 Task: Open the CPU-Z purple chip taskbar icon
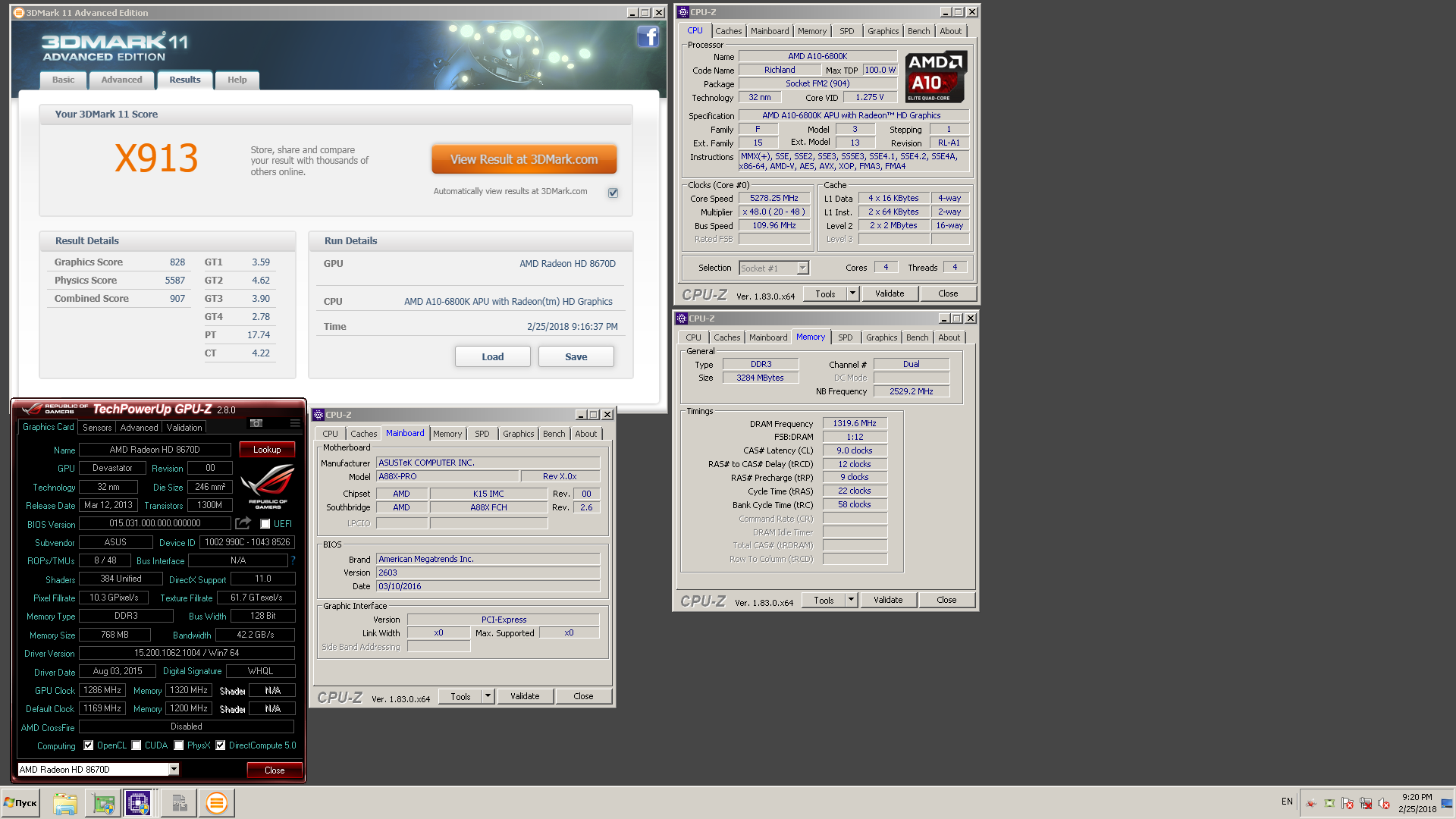point(138,802)
